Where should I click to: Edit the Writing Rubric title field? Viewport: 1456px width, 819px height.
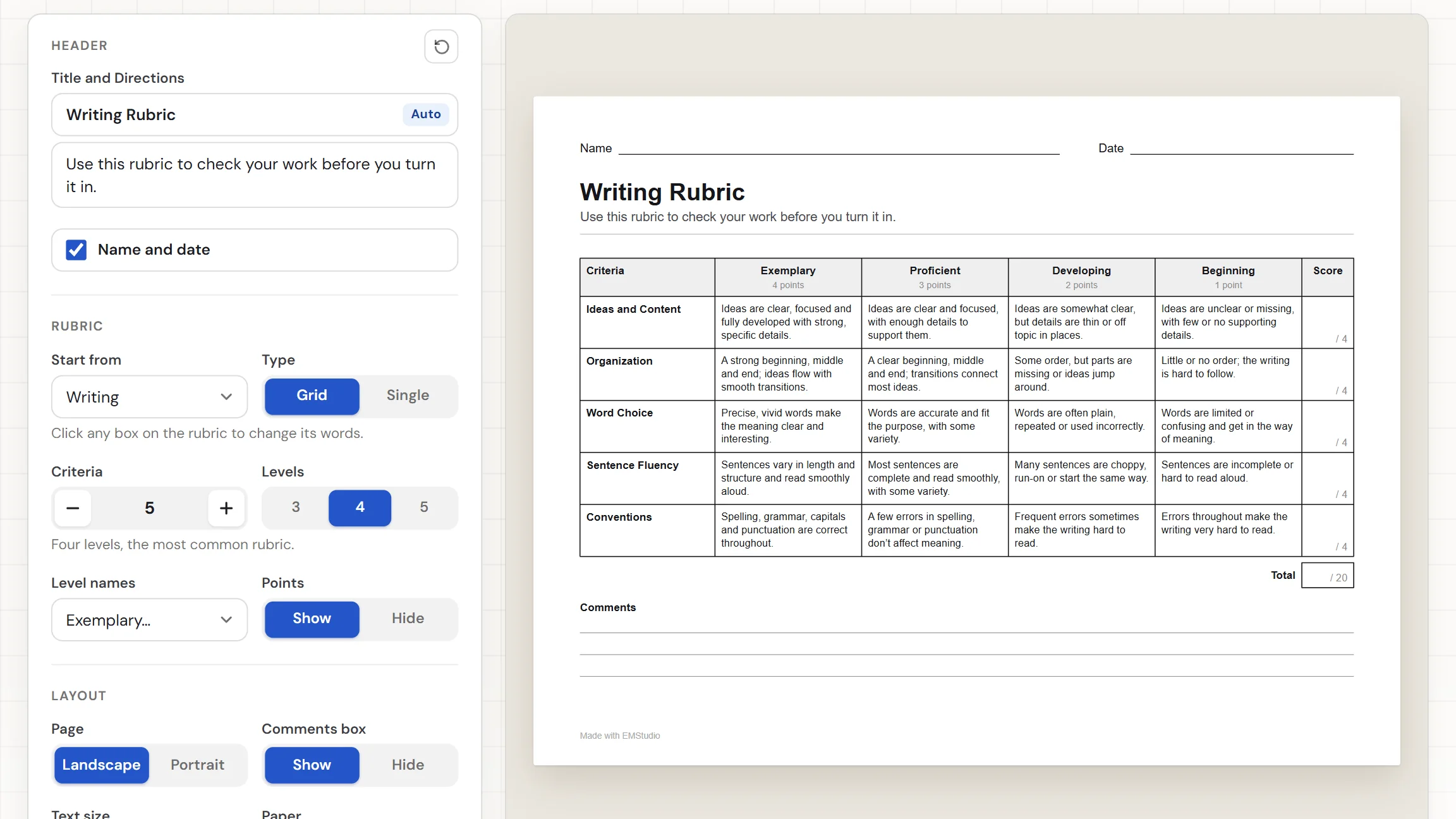pos(255,114)
